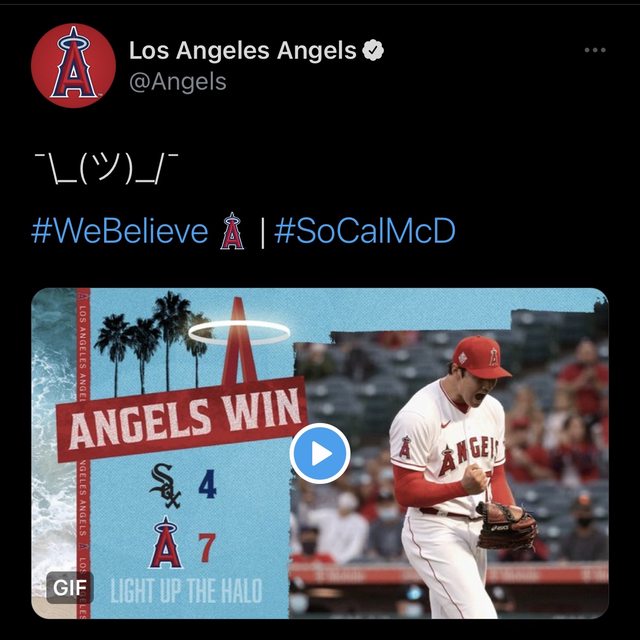
Task: Click the shrug emoticon tweet text
Action: coord(106,172)
